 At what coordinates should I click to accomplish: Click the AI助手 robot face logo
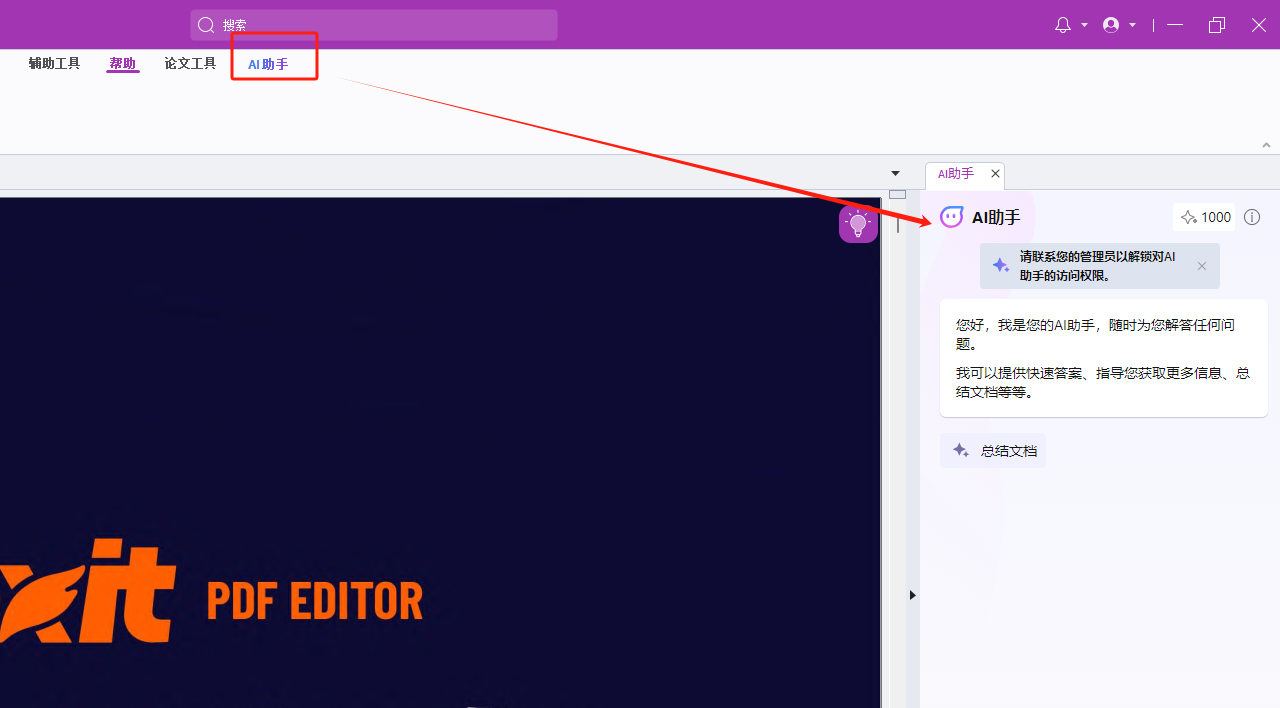click(951, 217)
